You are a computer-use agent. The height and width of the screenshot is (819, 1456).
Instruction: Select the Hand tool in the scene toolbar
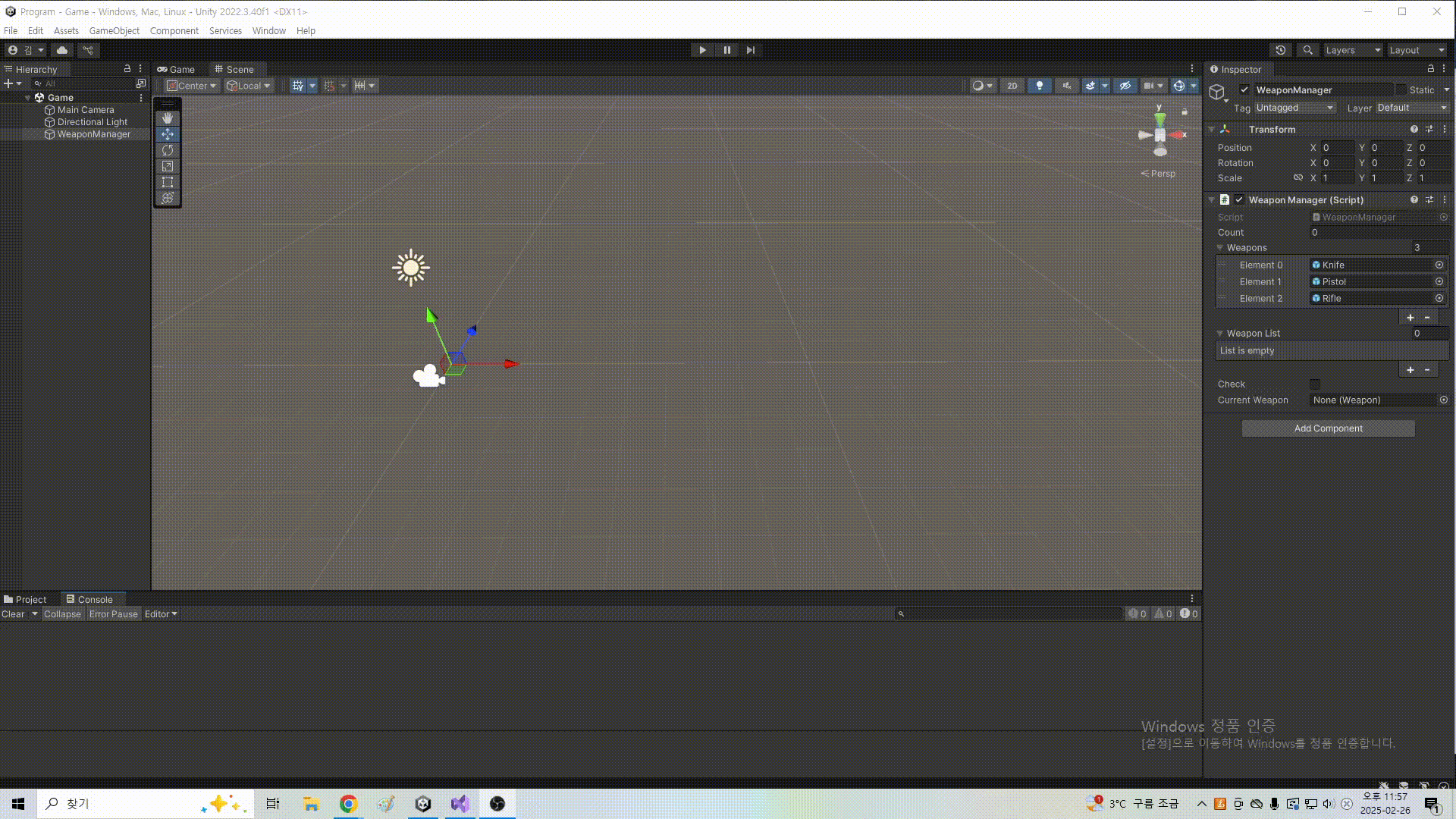pyautogui.click(x=168, y=118)
